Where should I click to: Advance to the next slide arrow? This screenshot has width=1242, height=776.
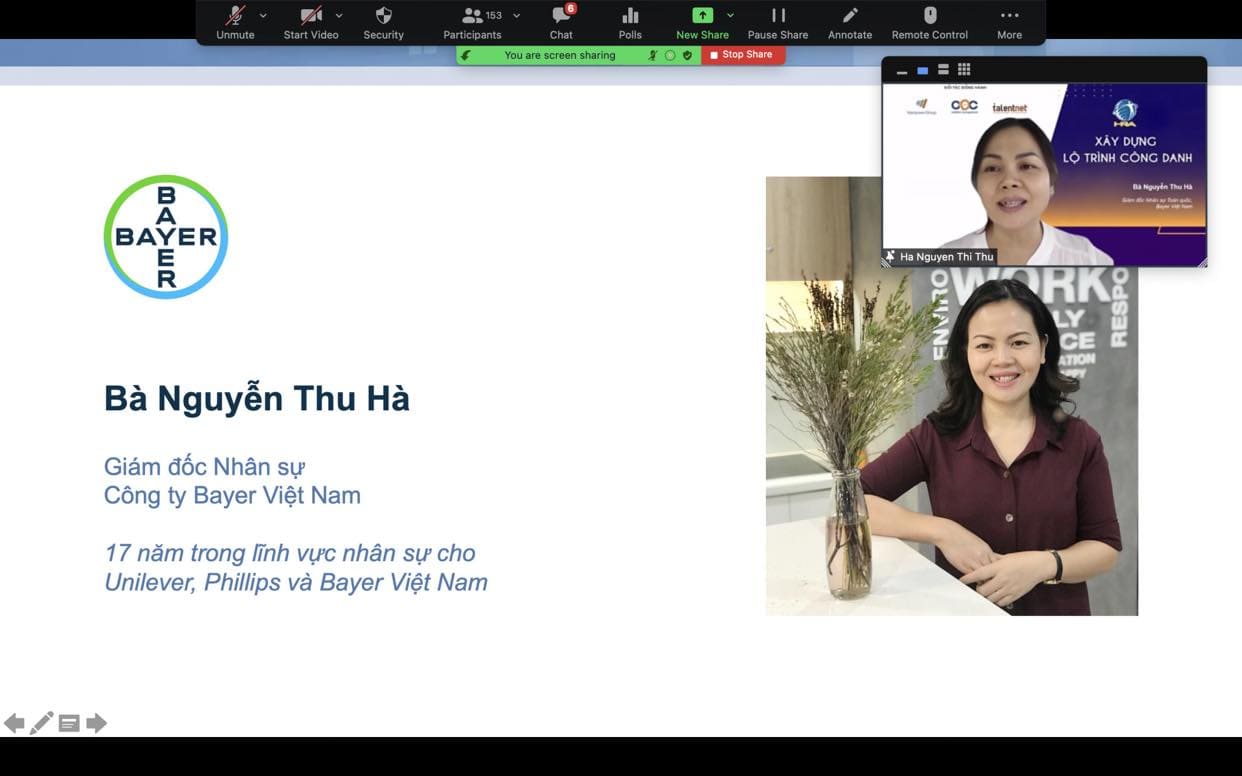pos(96,723)
